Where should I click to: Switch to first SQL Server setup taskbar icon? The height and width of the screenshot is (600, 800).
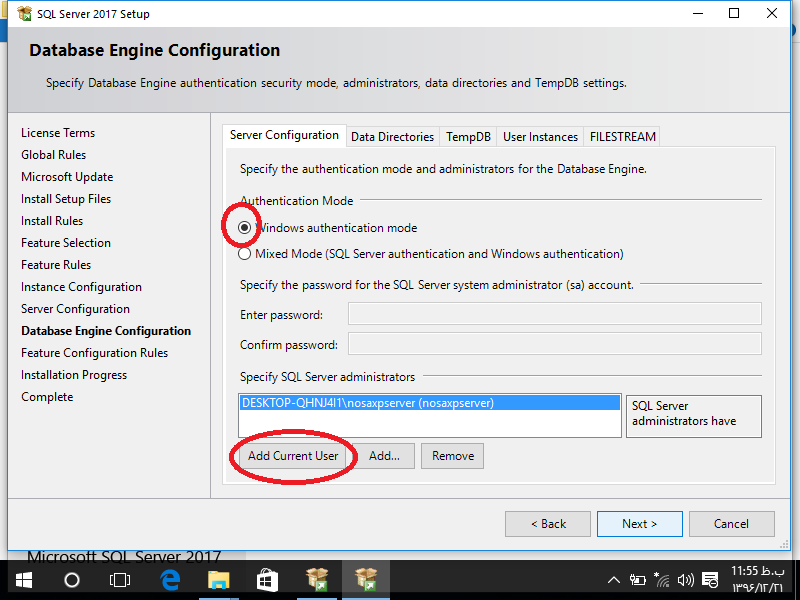(x=317, y=580)
